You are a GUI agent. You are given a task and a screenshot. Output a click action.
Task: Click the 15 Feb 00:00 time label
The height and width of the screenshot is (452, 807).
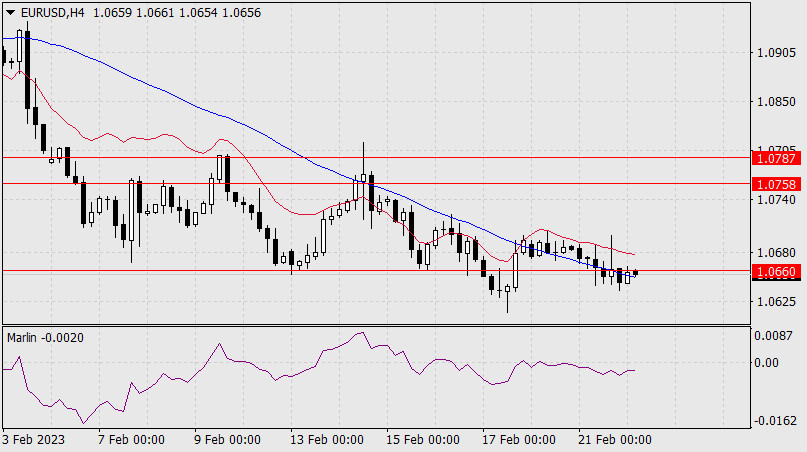[x=424, y=439]
